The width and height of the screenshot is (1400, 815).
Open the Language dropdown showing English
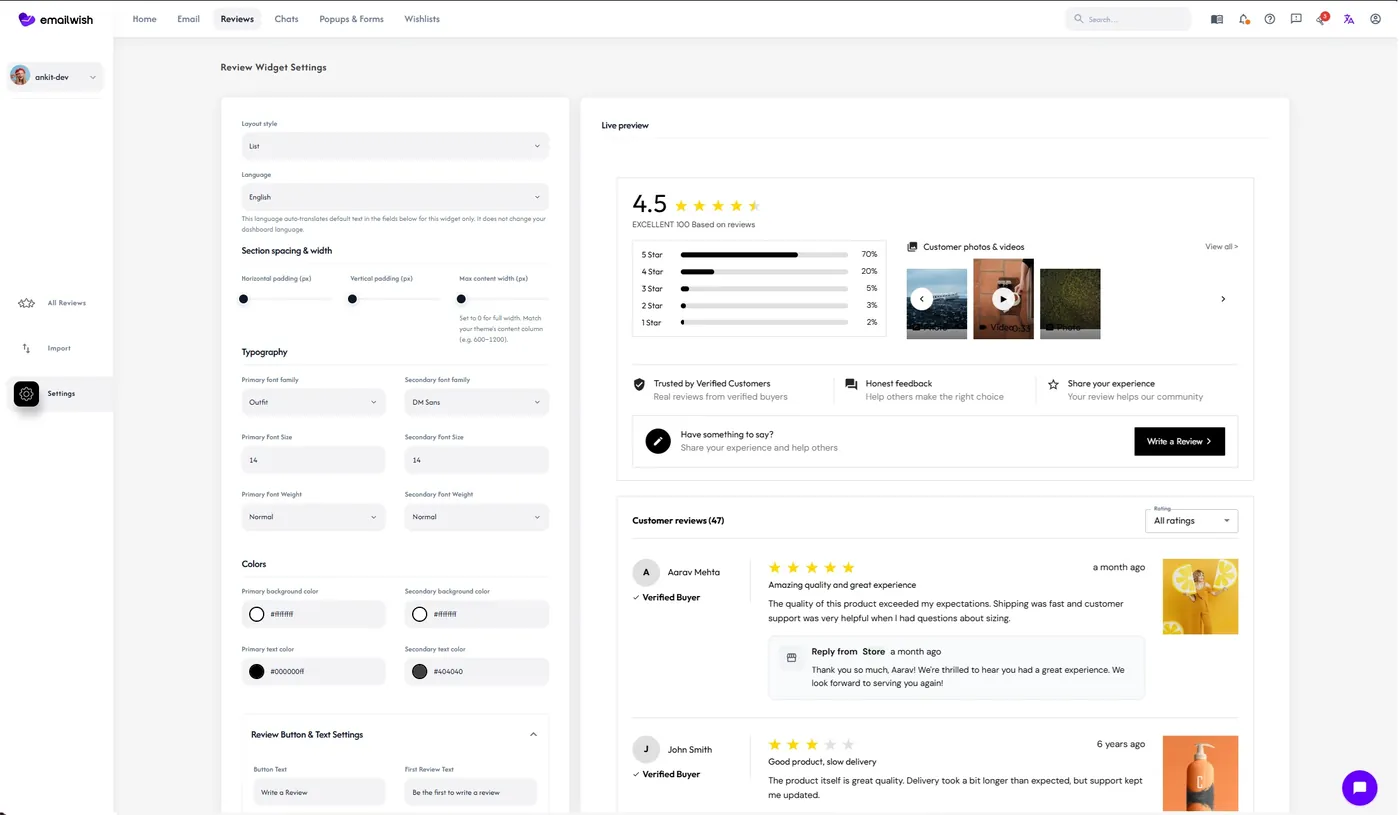point(395,197)
